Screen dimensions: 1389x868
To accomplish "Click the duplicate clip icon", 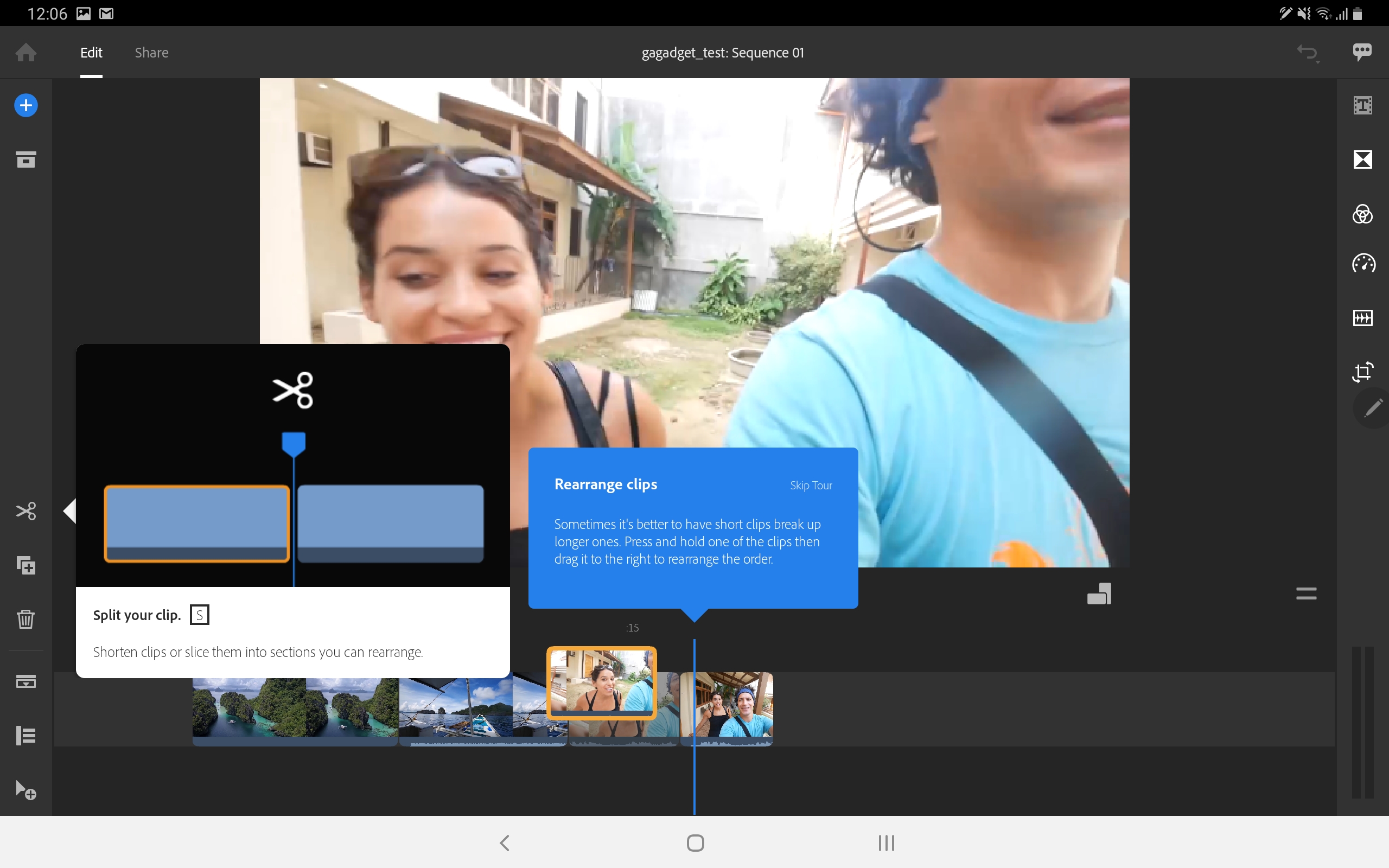I will point(26,565).
